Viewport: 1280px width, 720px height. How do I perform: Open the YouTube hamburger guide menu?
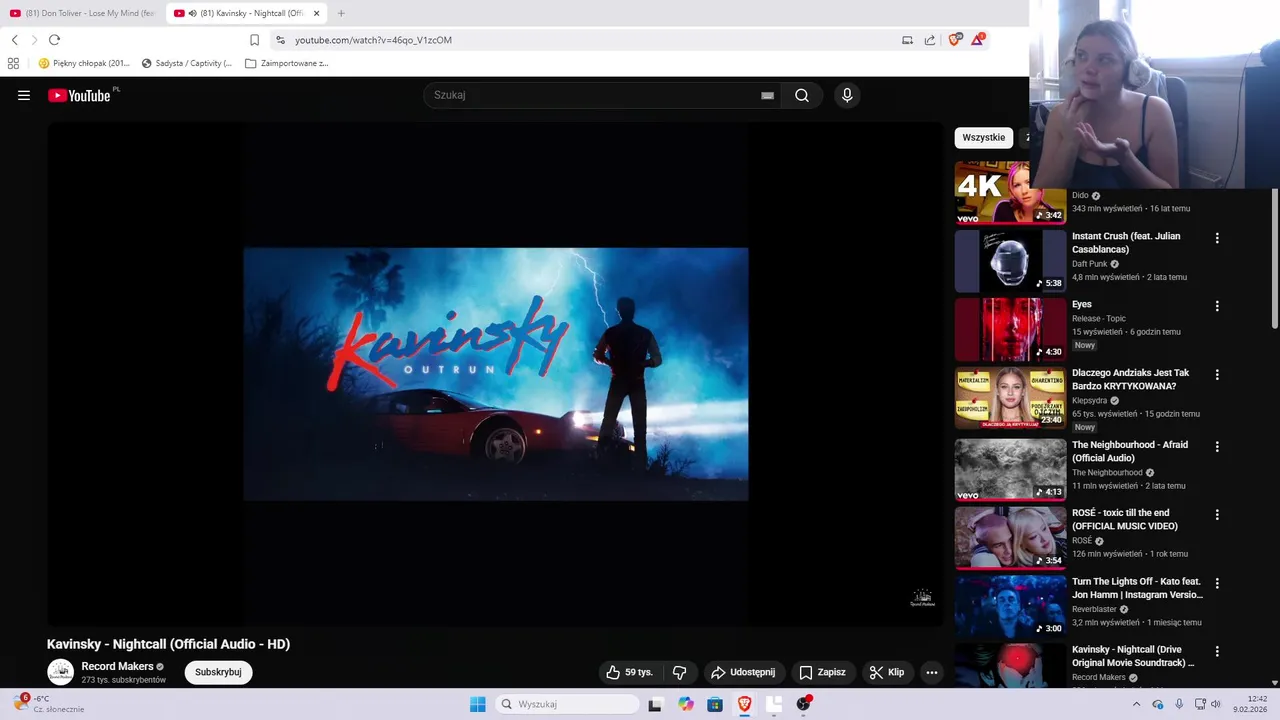pos(24,96)
